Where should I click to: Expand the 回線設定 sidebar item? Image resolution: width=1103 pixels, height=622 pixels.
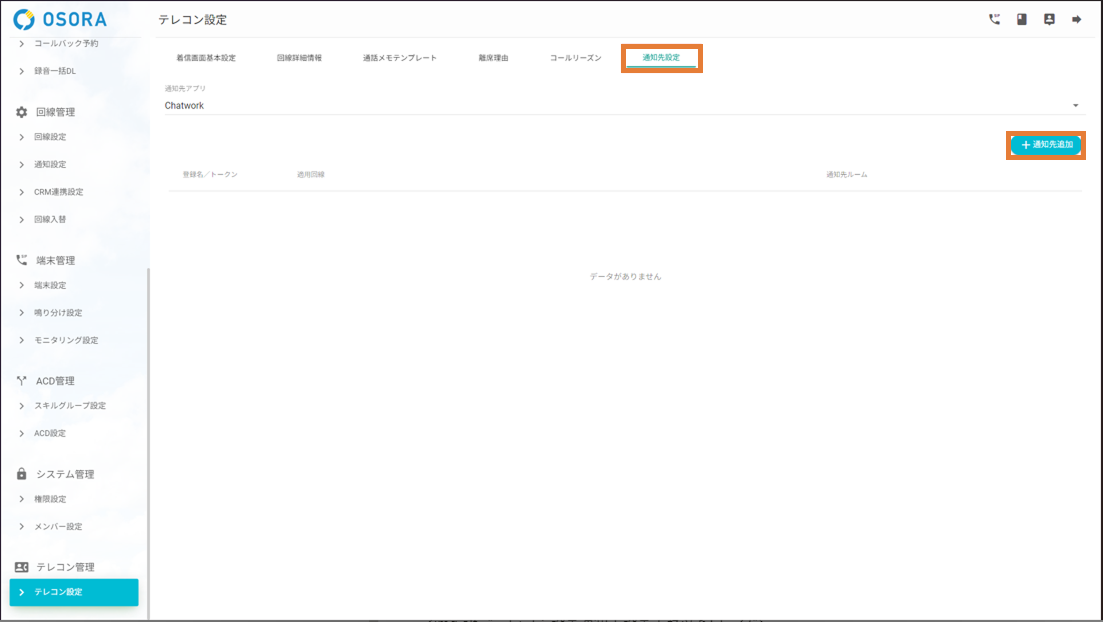(x=50, y=137)
